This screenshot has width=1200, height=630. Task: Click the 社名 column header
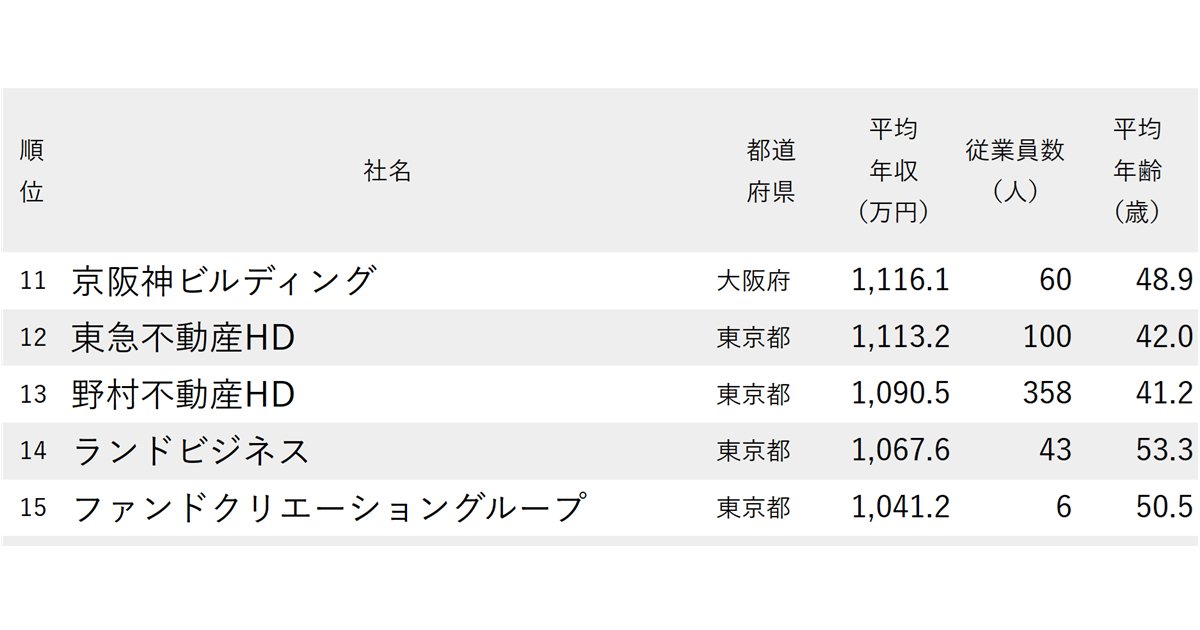click(x=388, y=172)
